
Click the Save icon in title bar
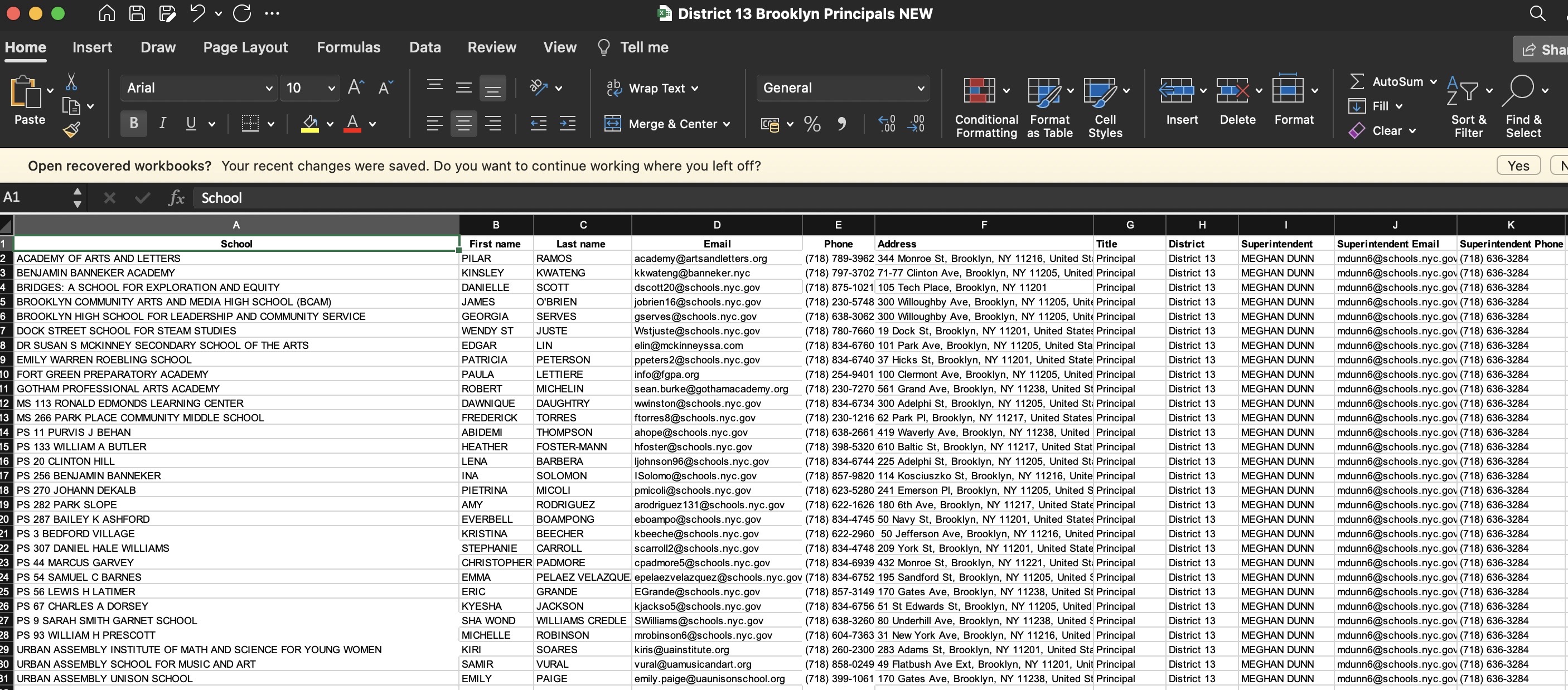click(137, 13)
